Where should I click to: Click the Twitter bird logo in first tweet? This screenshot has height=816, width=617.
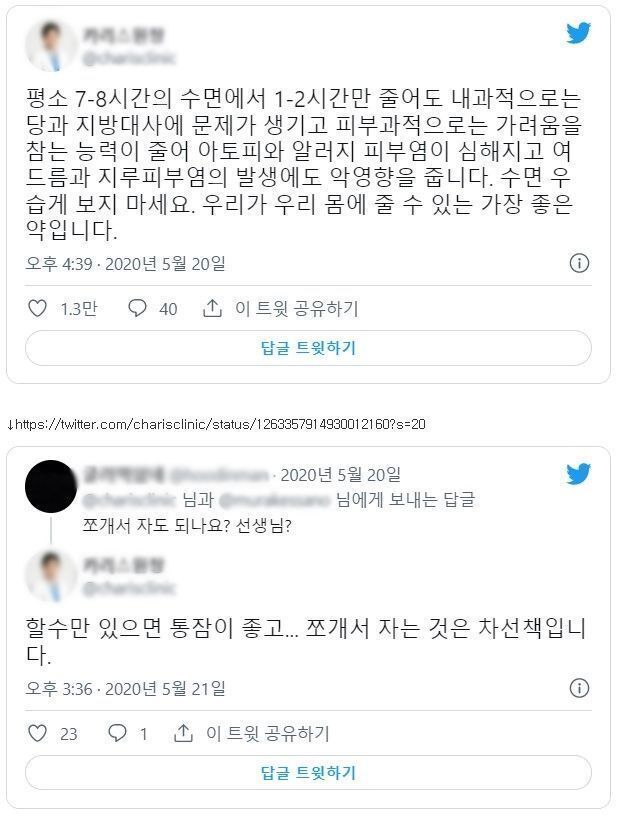(x=579, y=33)
